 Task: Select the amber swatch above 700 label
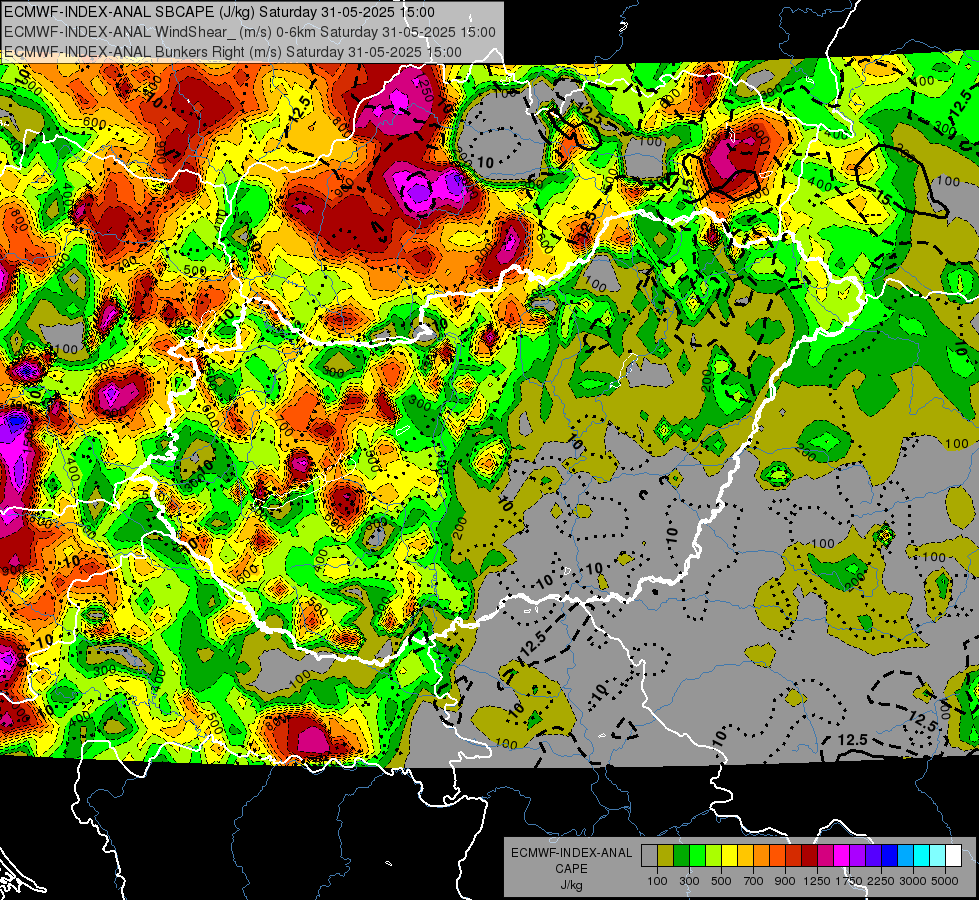point(745,856)
